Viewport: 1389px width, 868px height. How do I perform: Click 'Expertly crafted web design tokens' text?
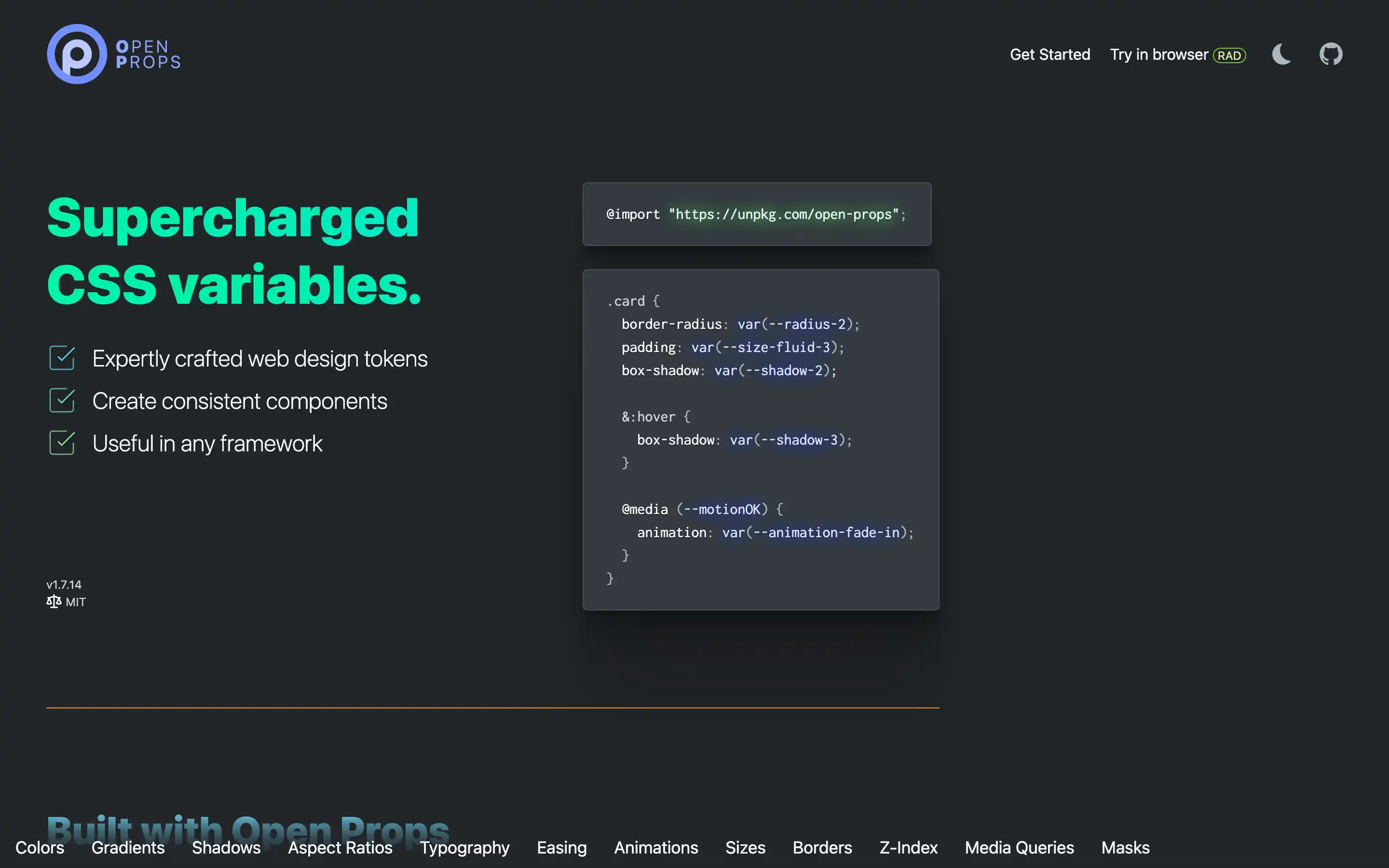[x=260, y=359]
